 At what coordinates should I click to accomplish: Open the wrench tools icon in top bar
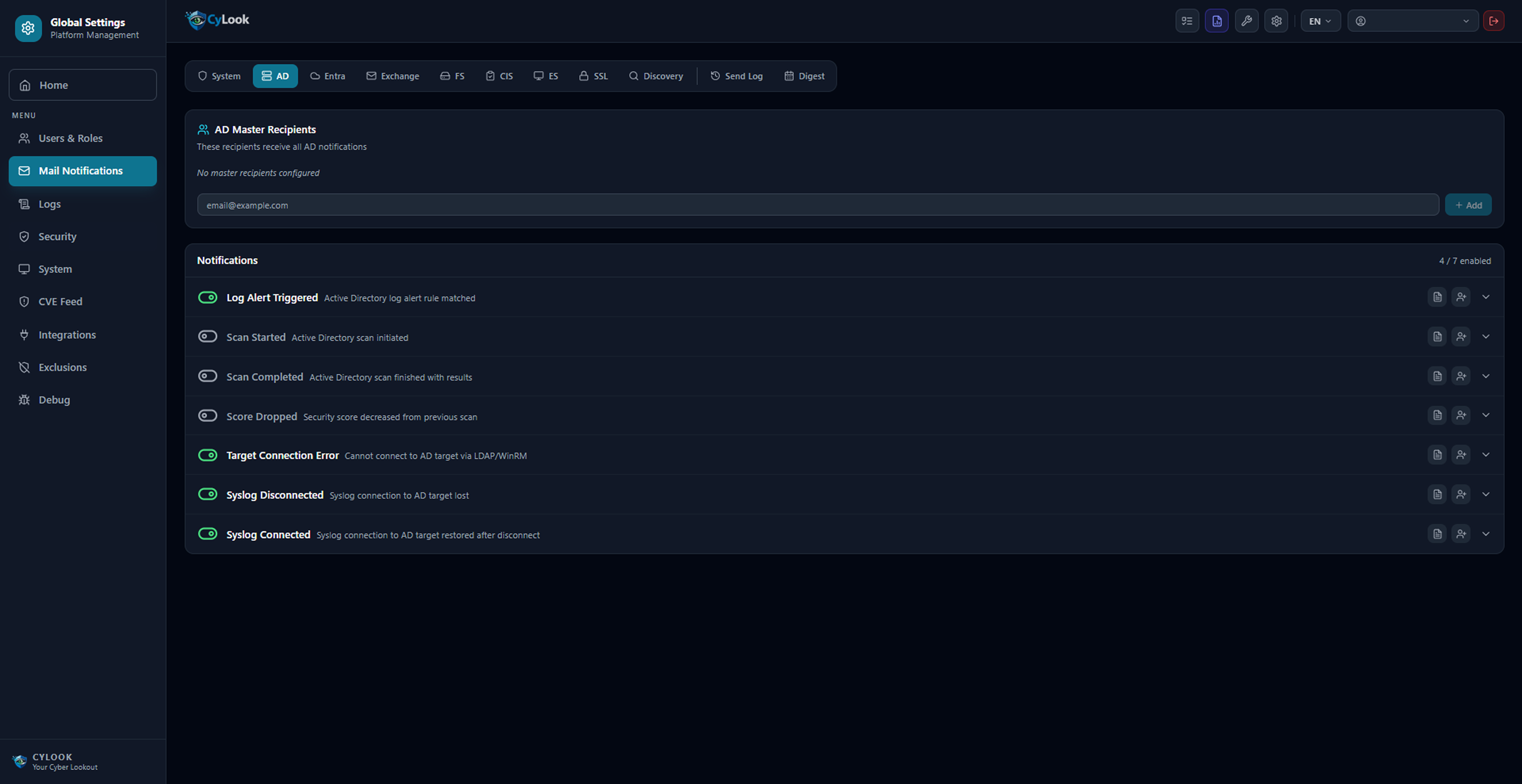pos(1247,21)
